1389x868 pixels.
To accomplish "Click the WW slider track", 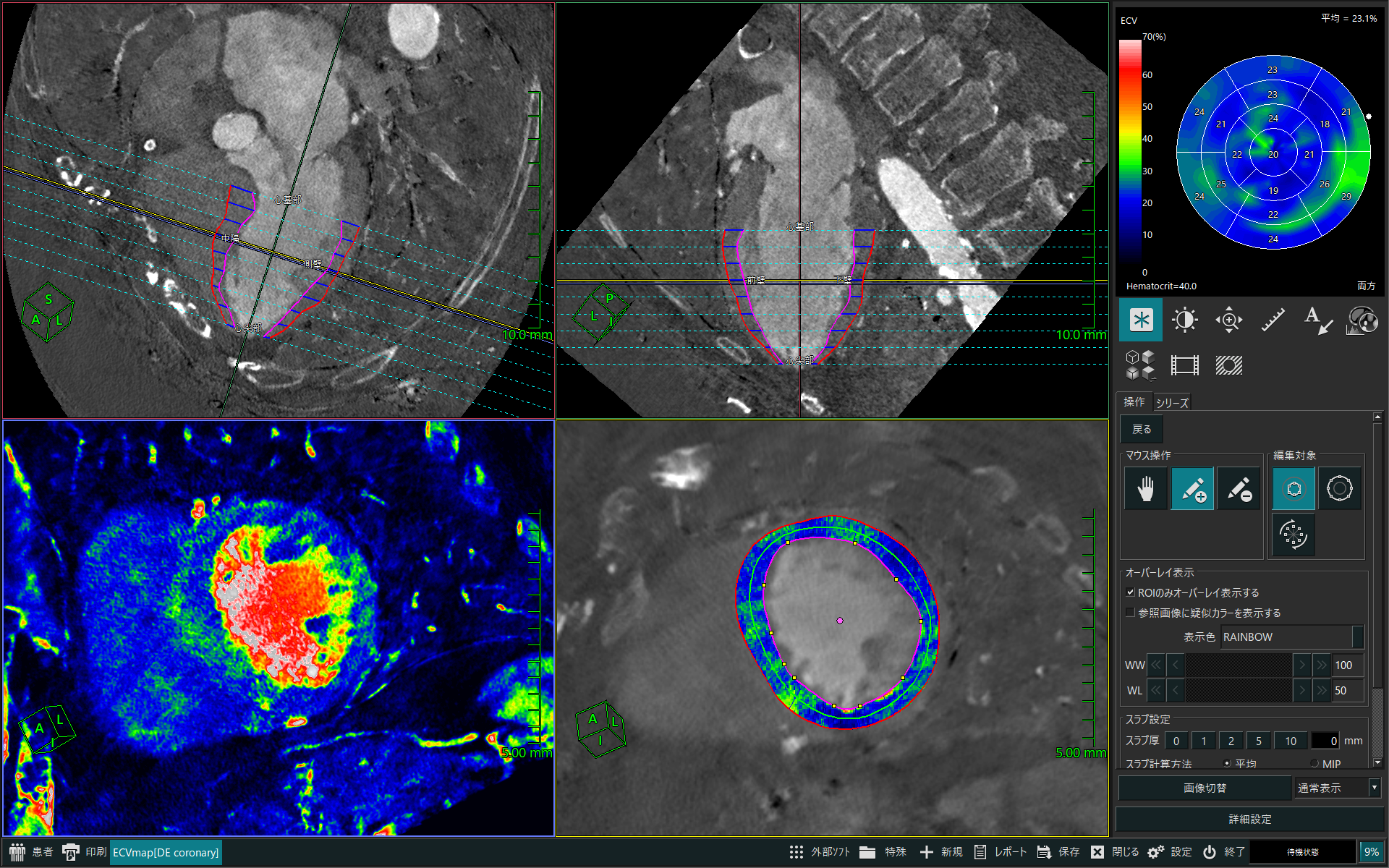I will [x=1239, y=665].
